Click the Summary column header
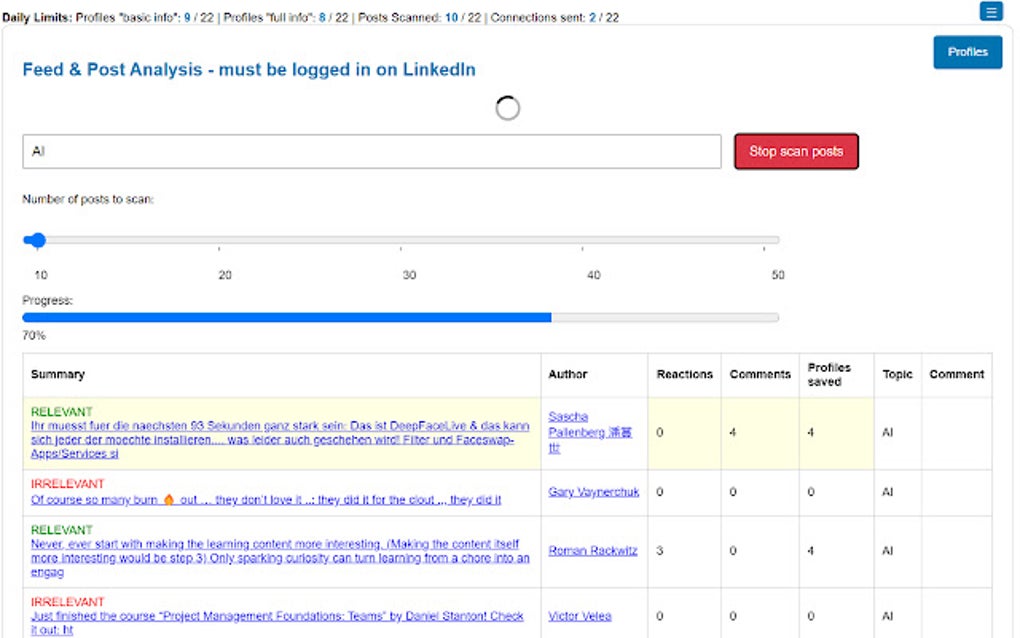Image resolution: width=1020 pixels, height=638 pixels. [x=58, y=374]
